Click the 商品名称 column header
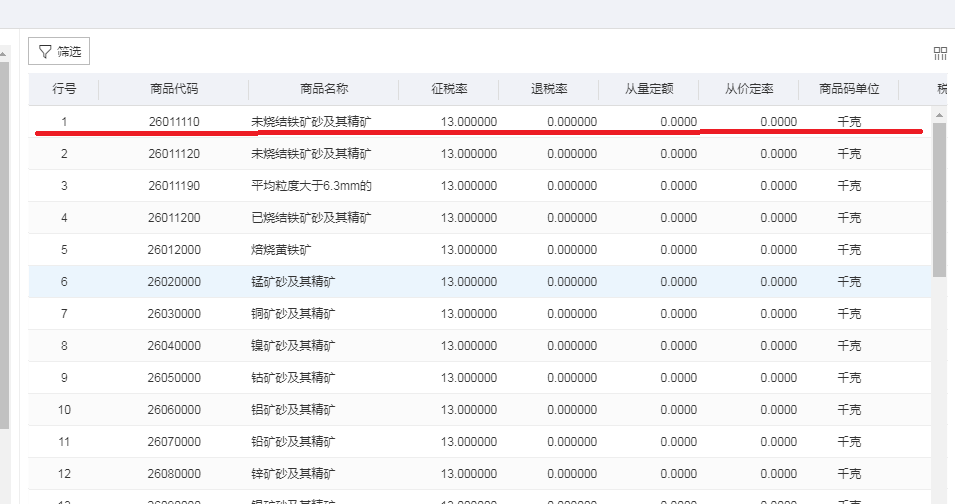 324,89
